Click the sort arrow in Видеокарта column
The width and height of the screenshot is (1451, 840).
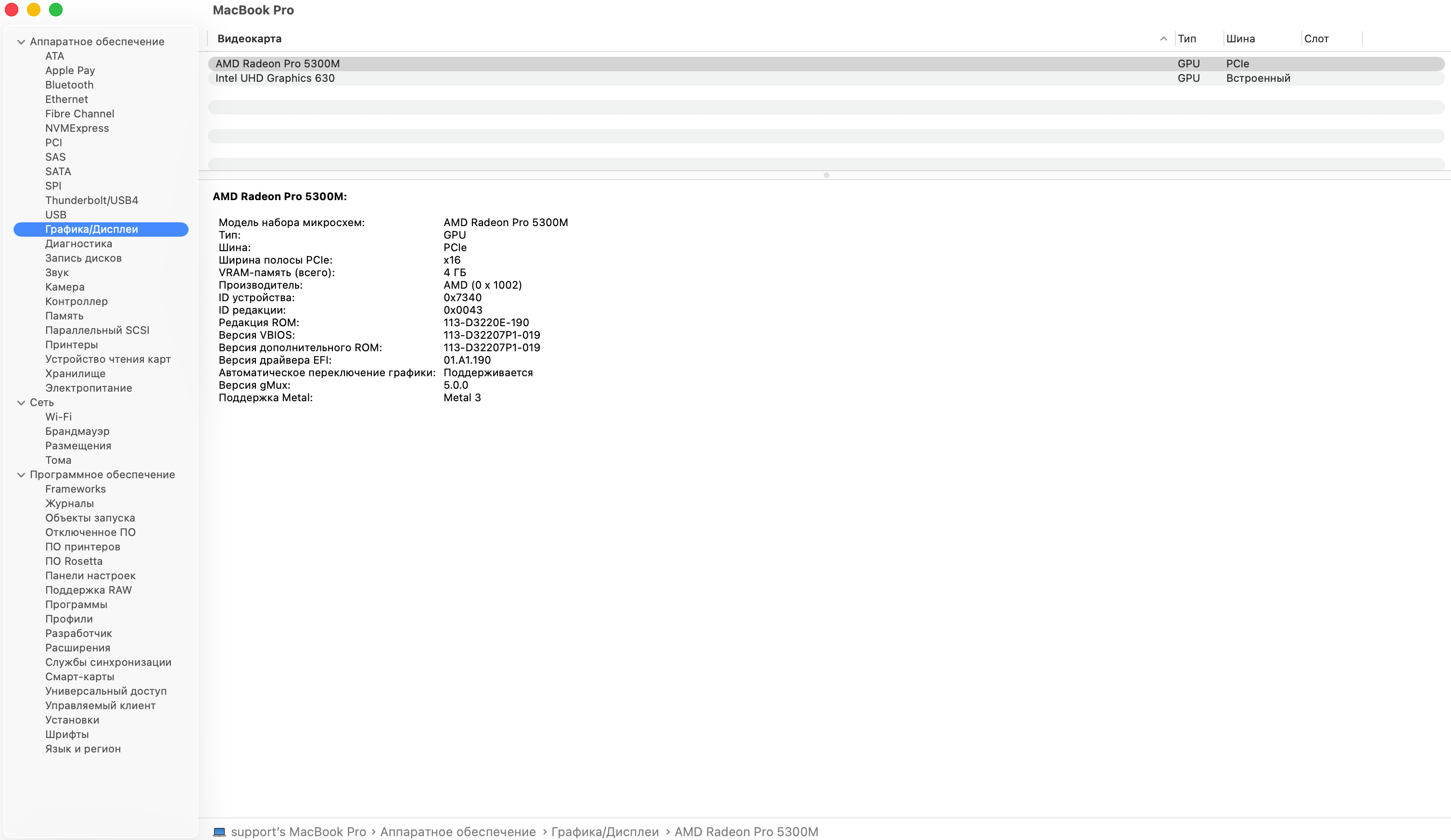(1163, 38)
